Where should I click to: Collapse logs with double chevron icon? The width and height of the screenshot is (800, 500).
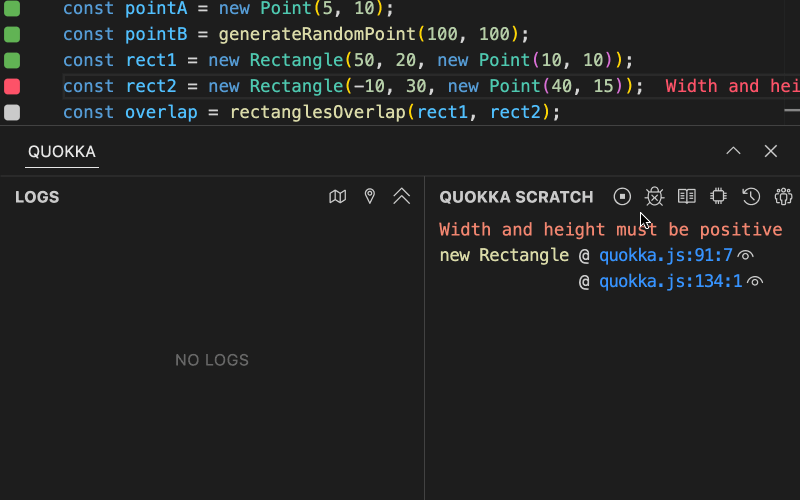tap(402, 196)
